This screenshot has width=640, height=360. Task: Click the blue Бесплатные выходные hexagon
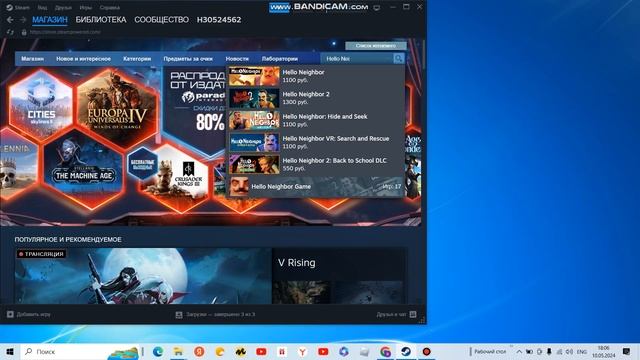142,164
